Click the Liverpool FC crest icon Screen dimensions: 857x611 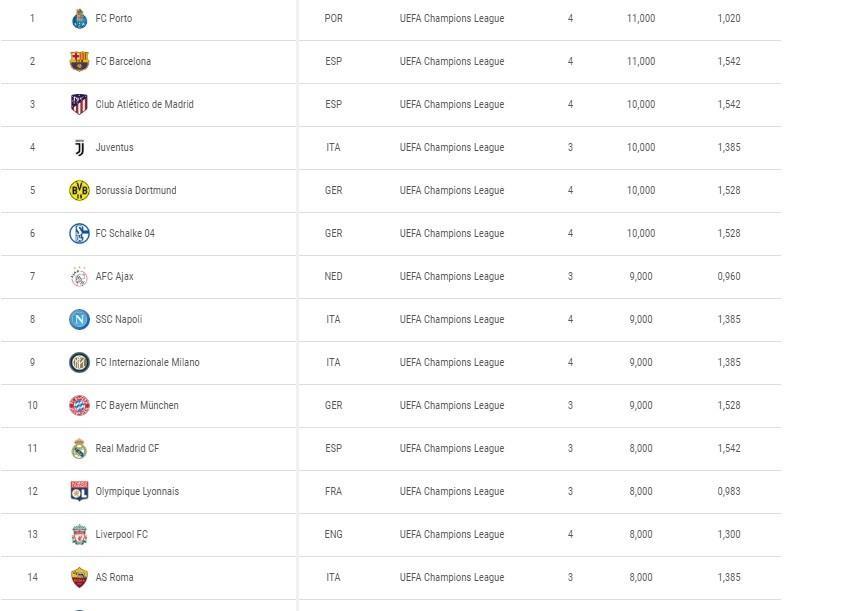point(79,534)
